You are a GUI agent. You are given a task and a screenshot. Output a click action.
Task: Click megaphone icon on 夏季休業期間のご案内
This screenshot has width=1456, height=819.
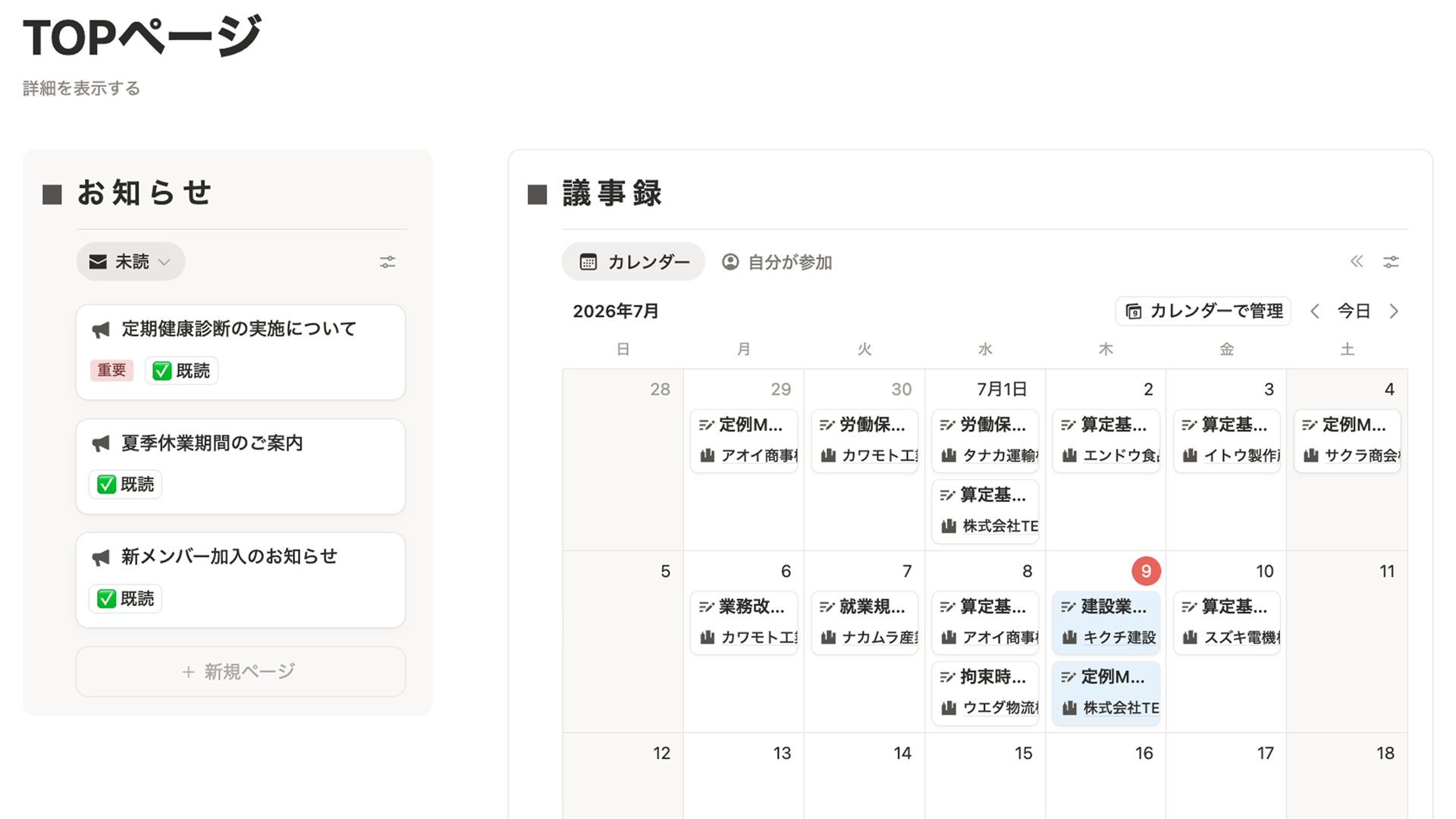101,443
